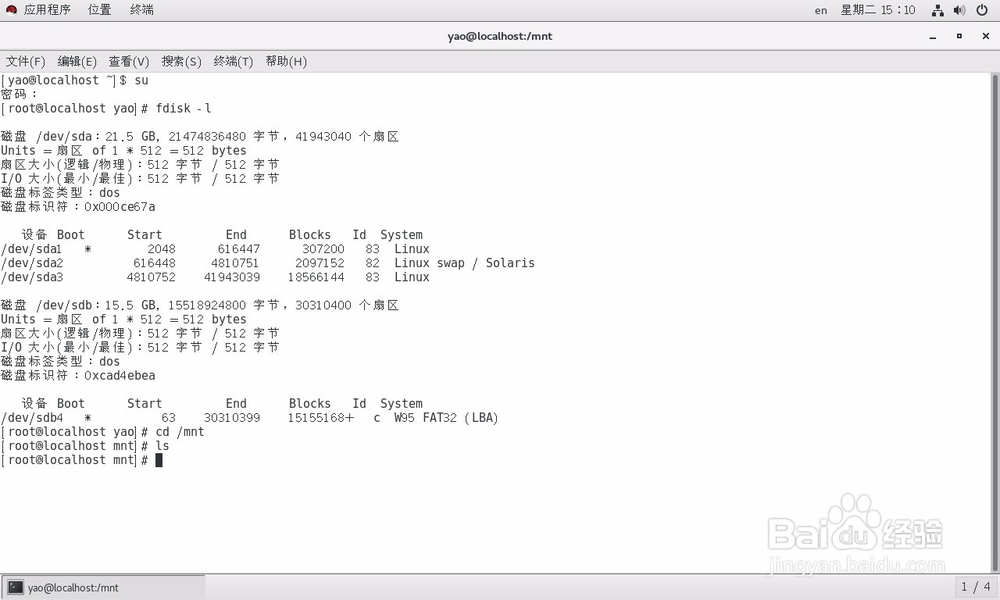Click the 终端 menu in top panel
Viewport: 1000px width, 600px height.
[x=142, y=10]
